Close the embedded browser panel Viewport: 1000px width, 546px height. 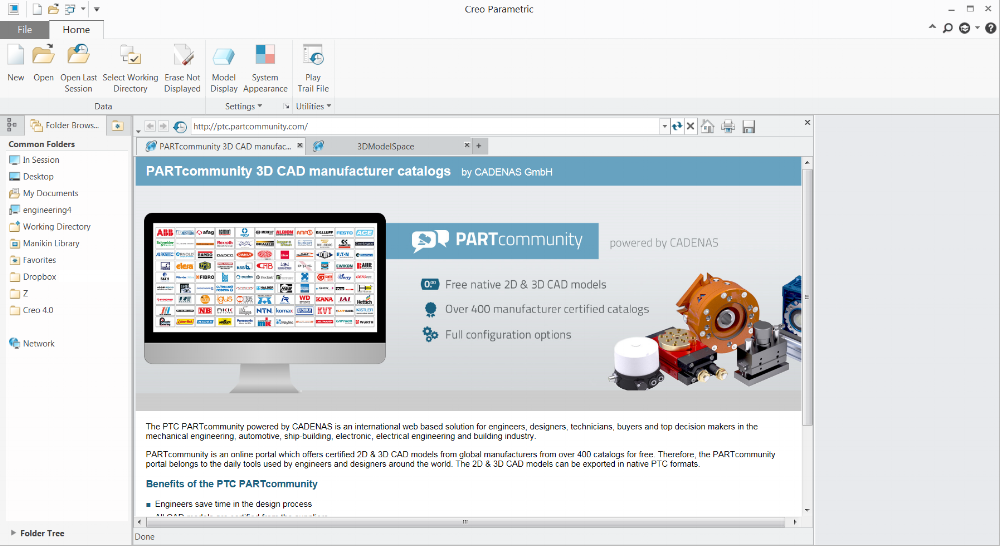807,122
